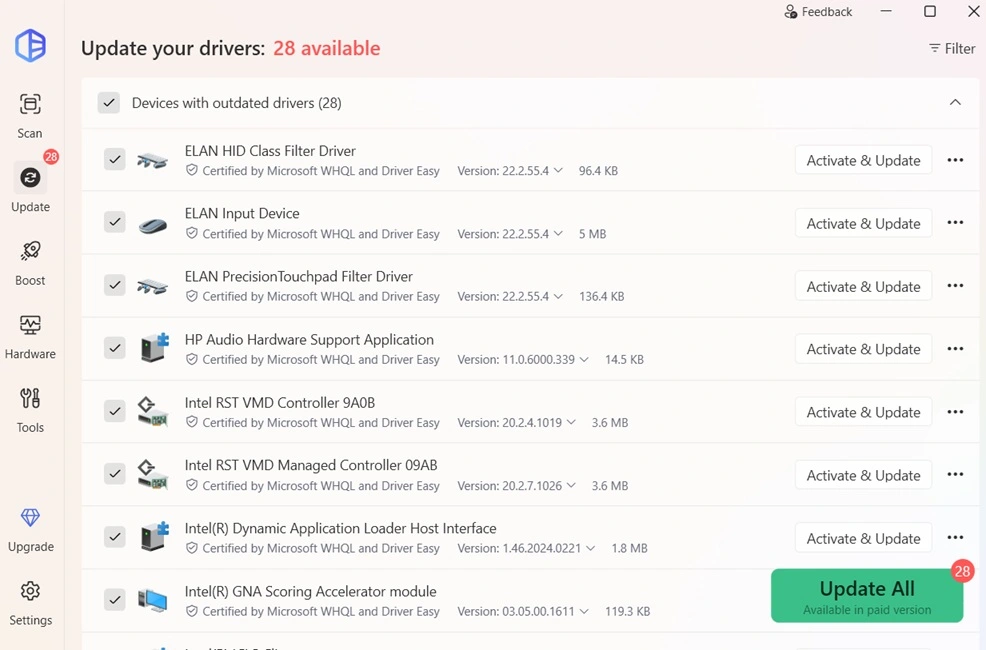Uncheck ELAN PrecisionTouchpad Filter Driver checkbox
The width and height of the screenshot is (986, 650).
[x=114, y=285]
